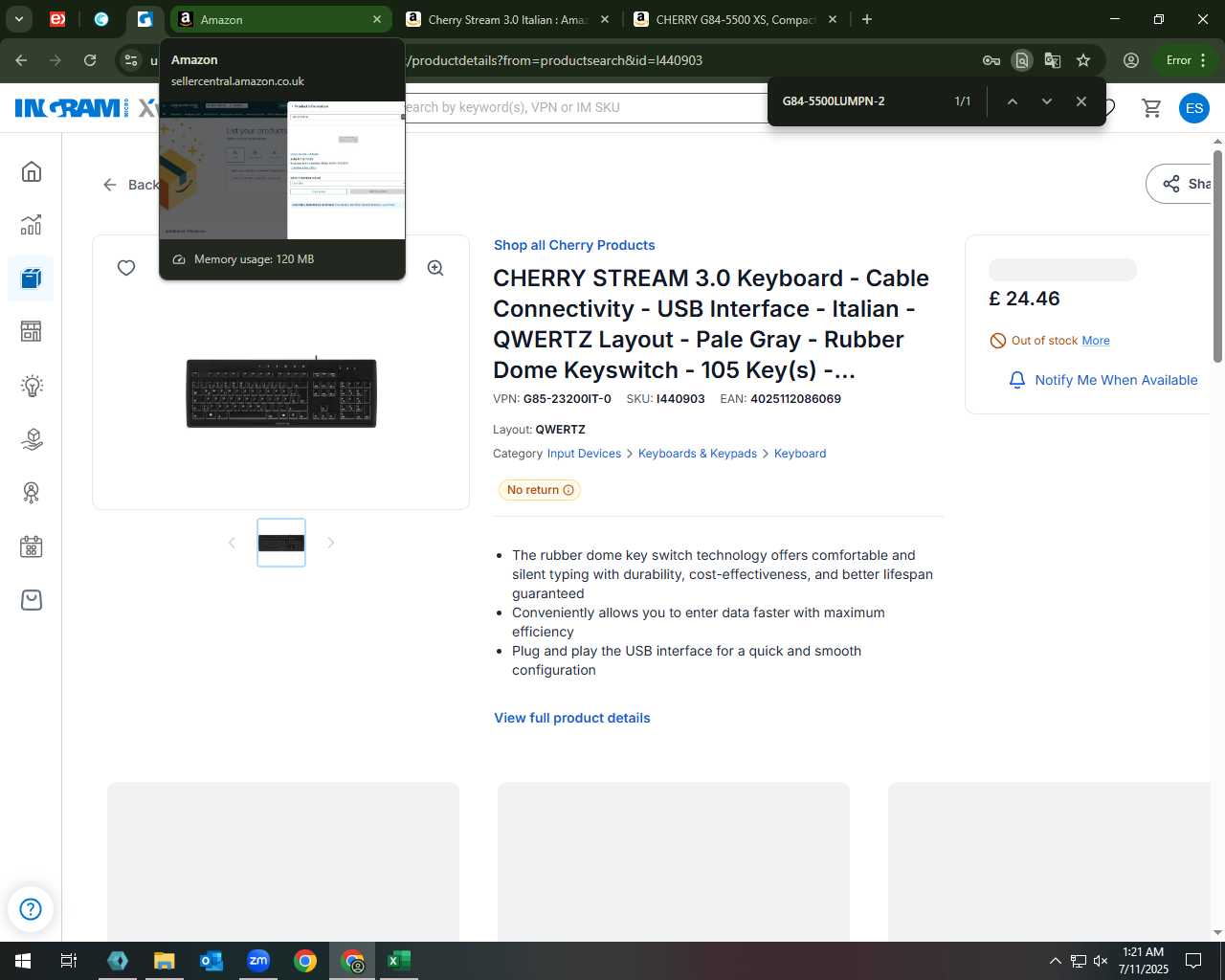Image resolution: width=1225 pixels, height=980 pixels.
Task: Open tab search dropdown arrow
Action: (18, 19)
